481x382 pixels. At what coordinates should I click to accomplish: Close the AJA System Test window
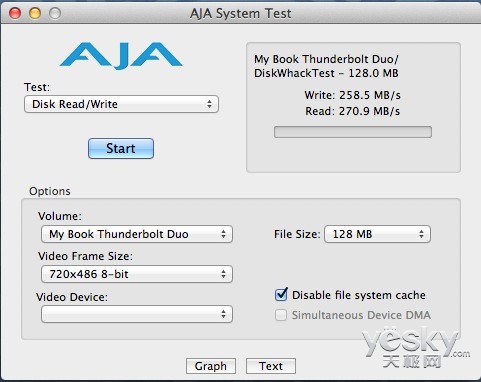[x=15, y=13]
